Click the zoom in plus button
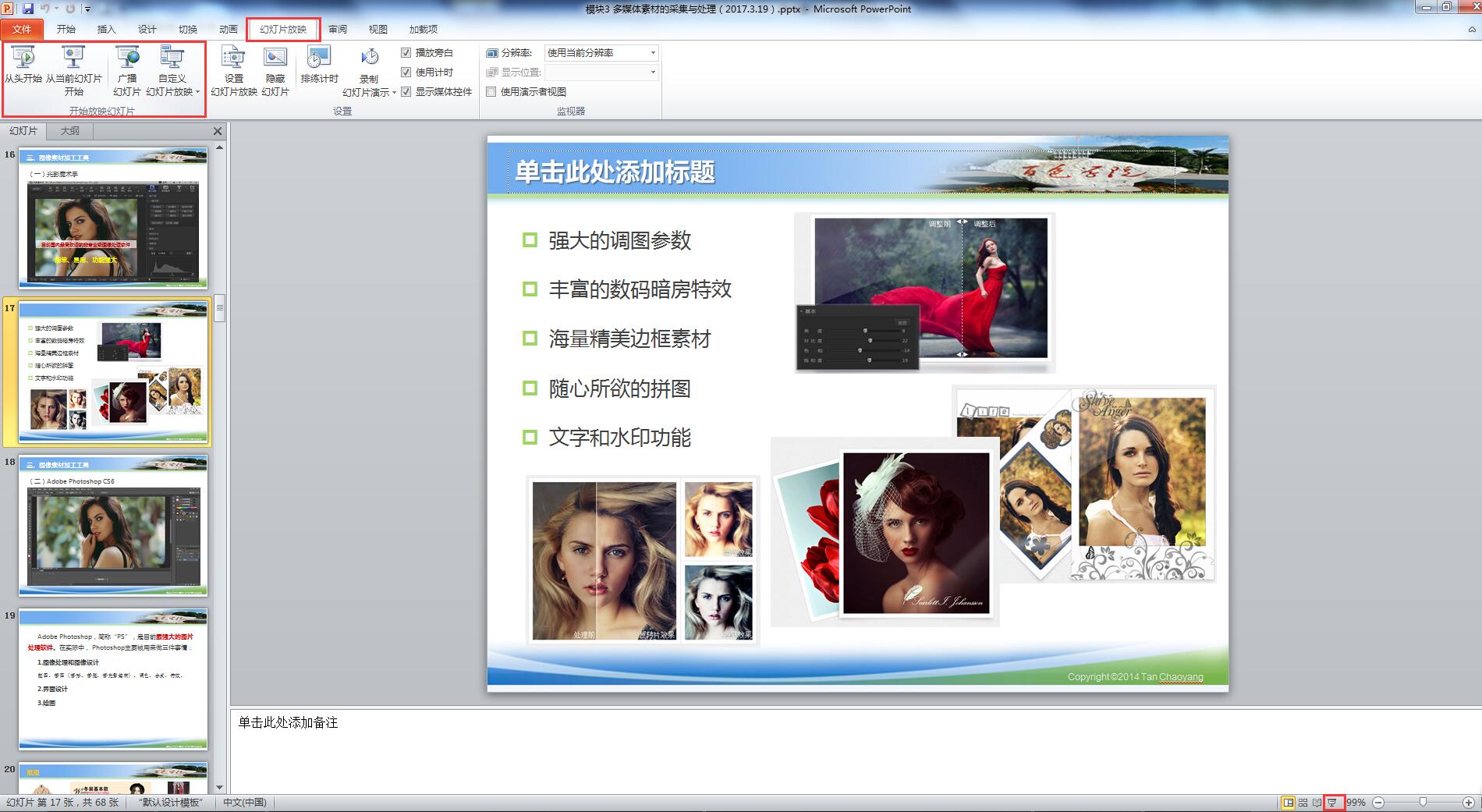Image resolution: width=1482 pixels, height=812 pixels. coord(1468,802)
